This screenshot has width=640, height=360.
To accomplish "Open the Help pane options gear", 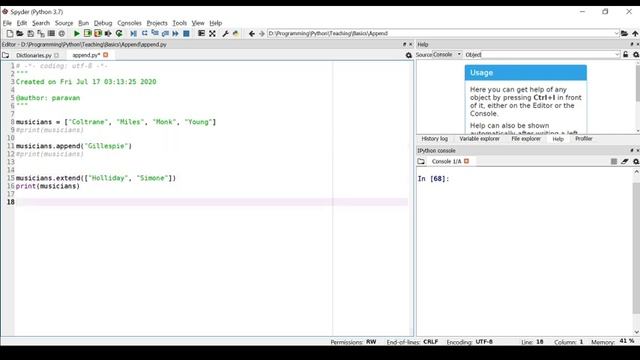I will (636, 55).
